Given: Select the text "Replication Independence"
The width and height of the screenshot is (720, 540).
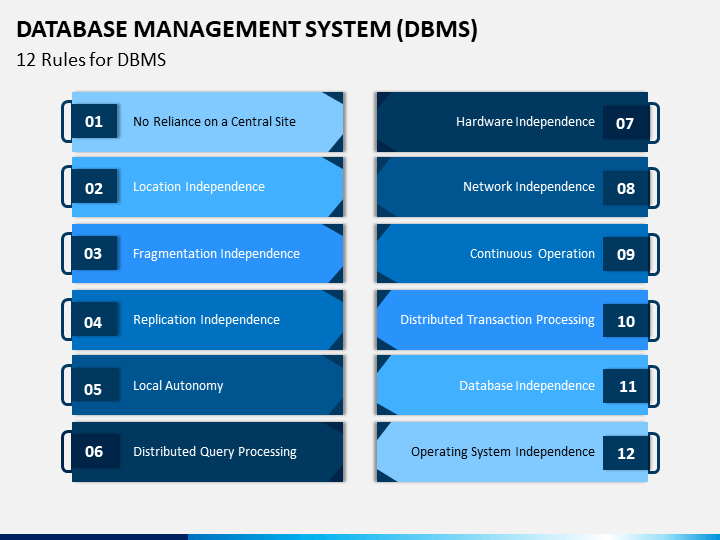Looking at the screenshot, I should [206, 320].
